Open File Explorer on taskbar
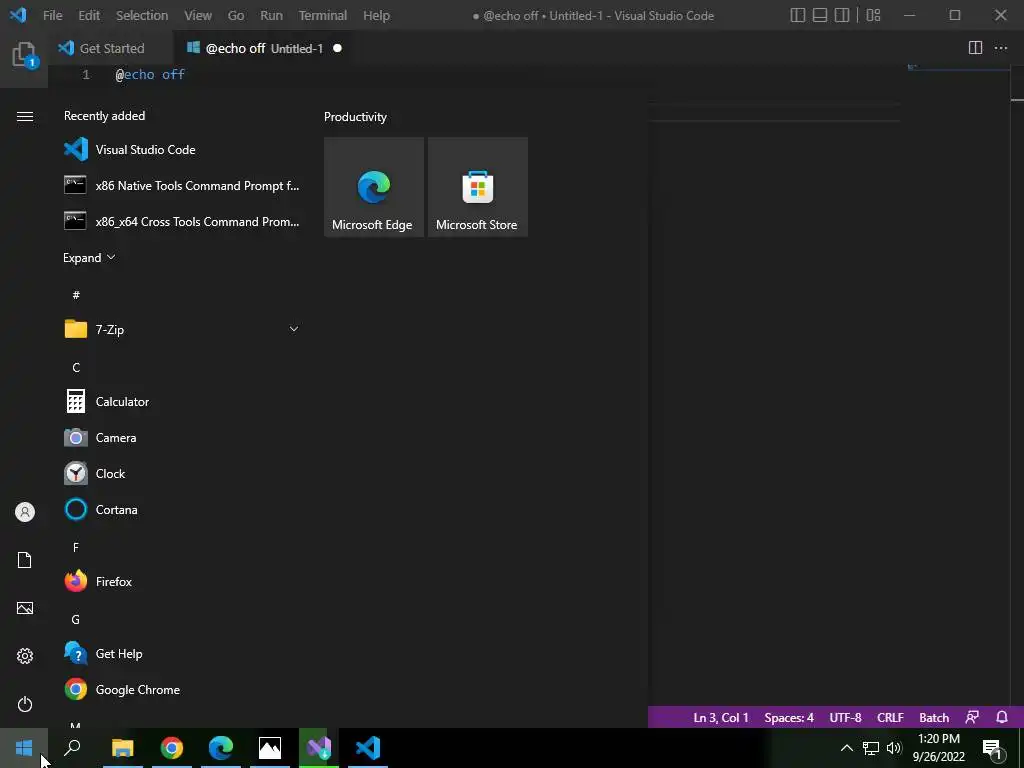The width and height of the screenshot is (1024, 768). click(123, 748)
